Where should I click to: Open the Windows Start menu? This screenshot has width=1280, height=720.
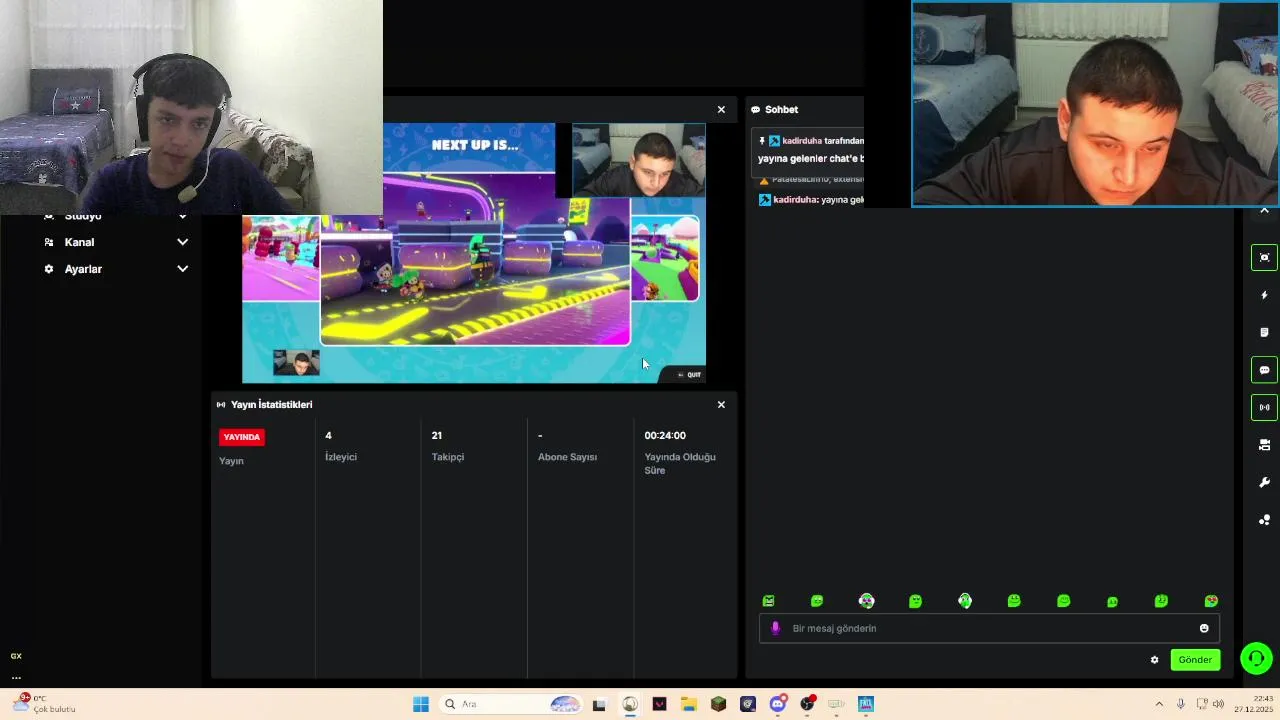pos(421,704)
